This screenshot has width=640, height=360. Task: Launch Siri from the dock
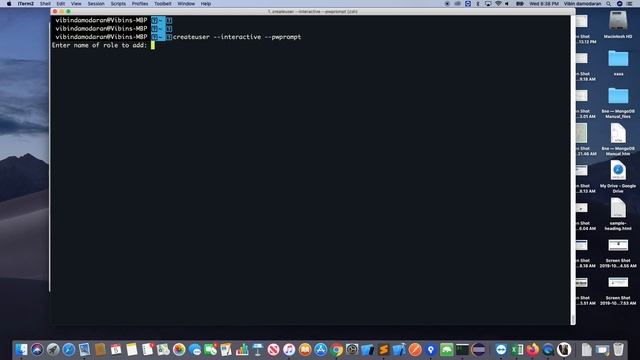point(37,349)
